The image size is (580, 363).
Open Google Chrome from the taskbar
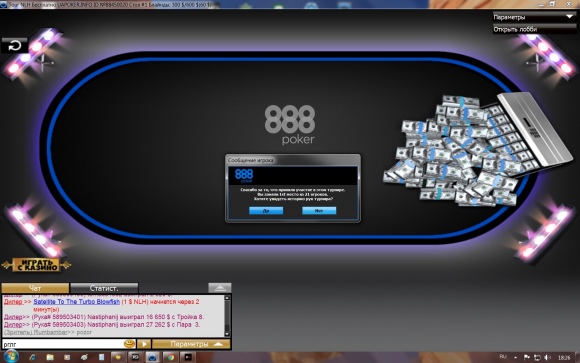(170, 357)
